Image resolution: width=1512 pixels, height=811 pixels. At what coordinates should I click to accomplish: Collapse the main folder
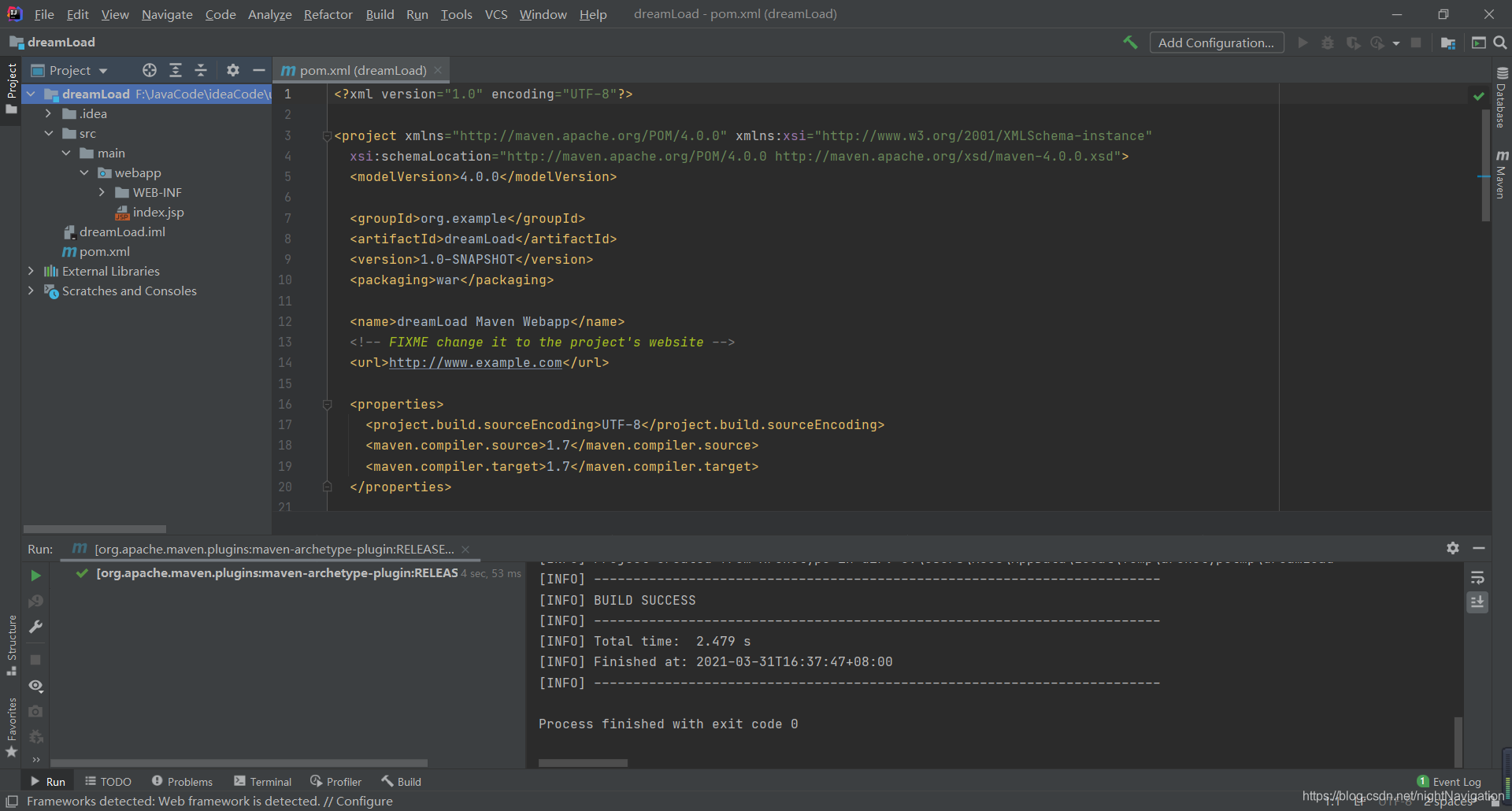tap(66, 153)
